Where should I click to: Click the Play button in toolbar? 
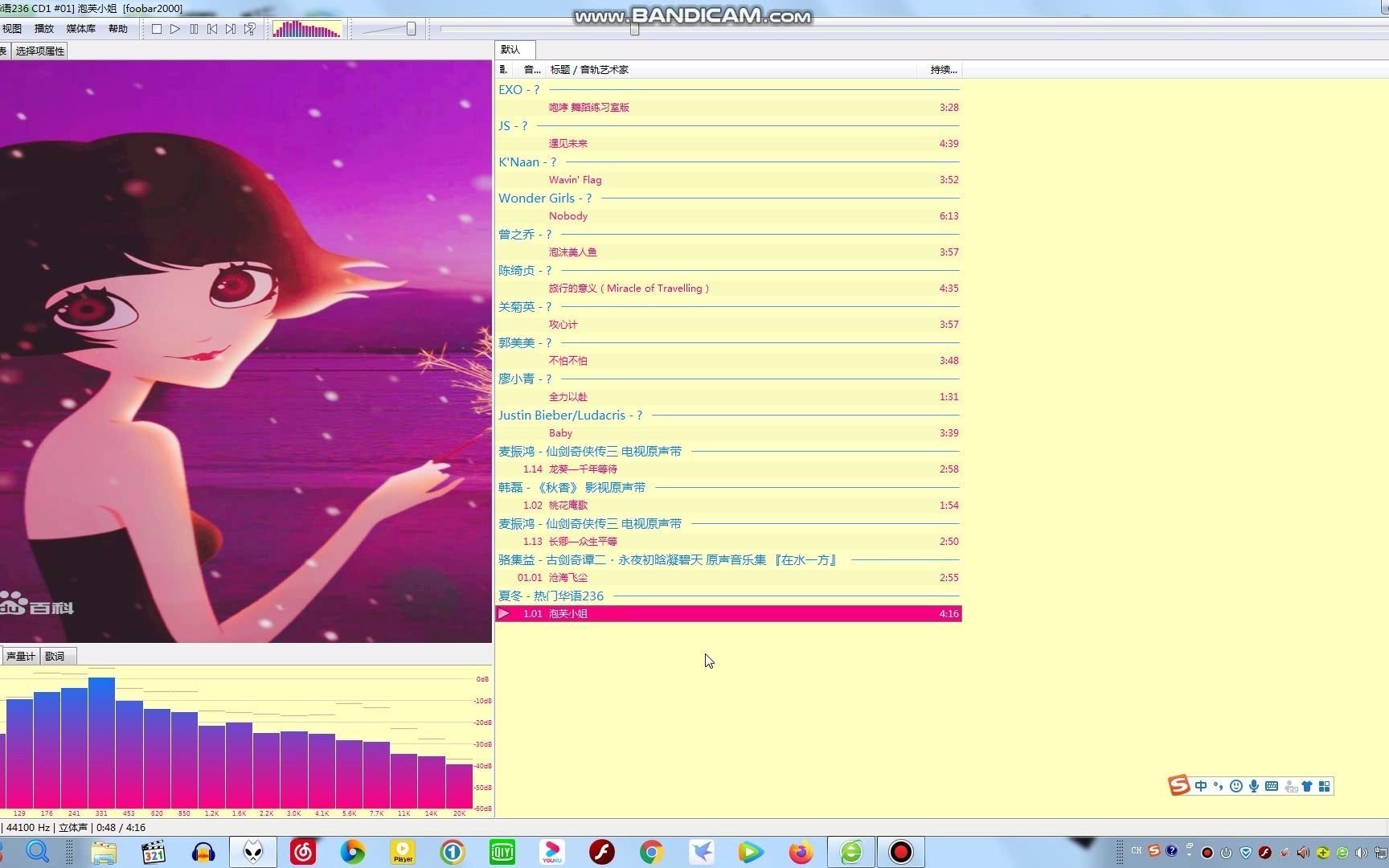(175, 29)
